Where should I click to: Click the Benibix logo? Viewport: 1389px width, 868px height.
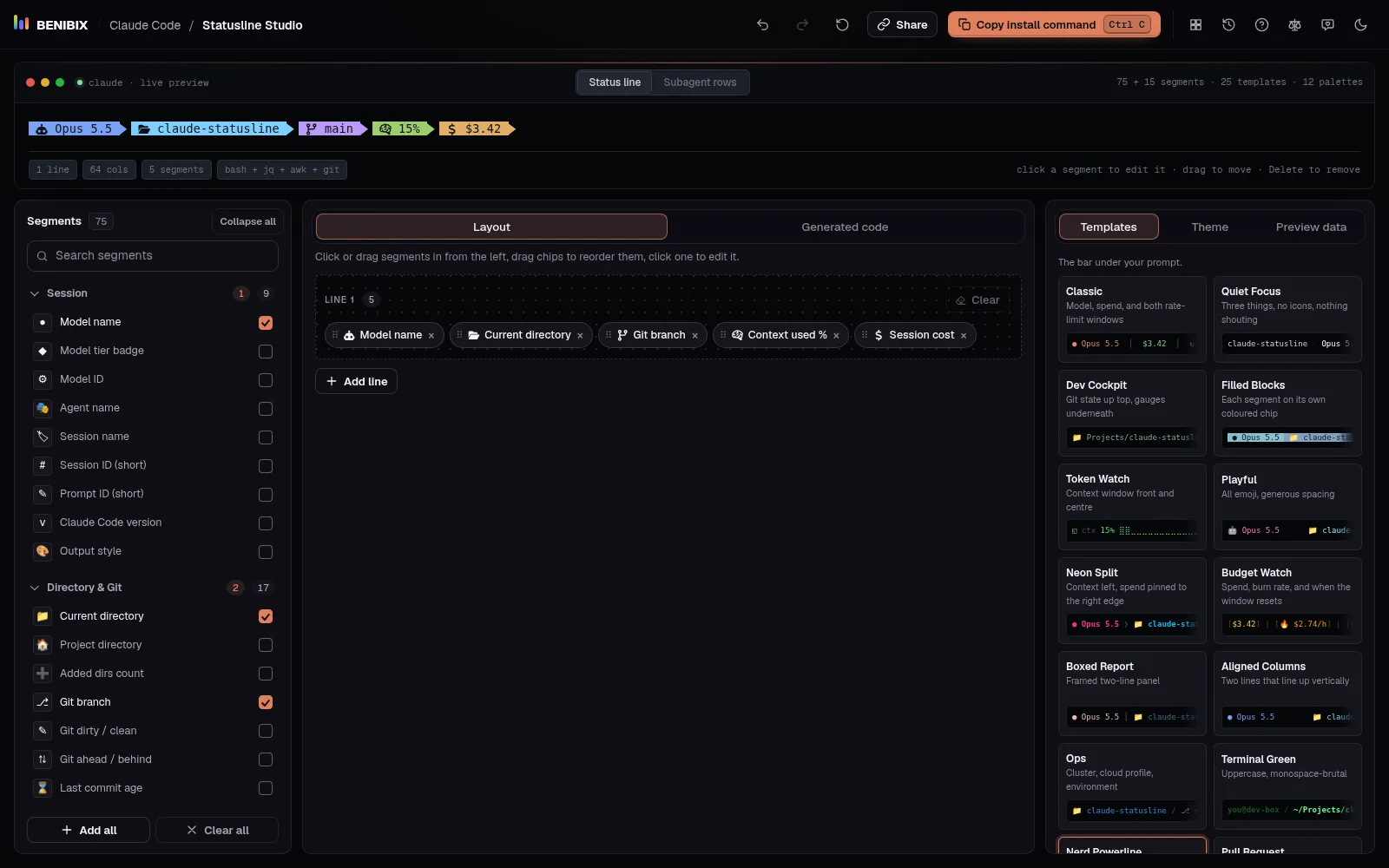(51, 24)
